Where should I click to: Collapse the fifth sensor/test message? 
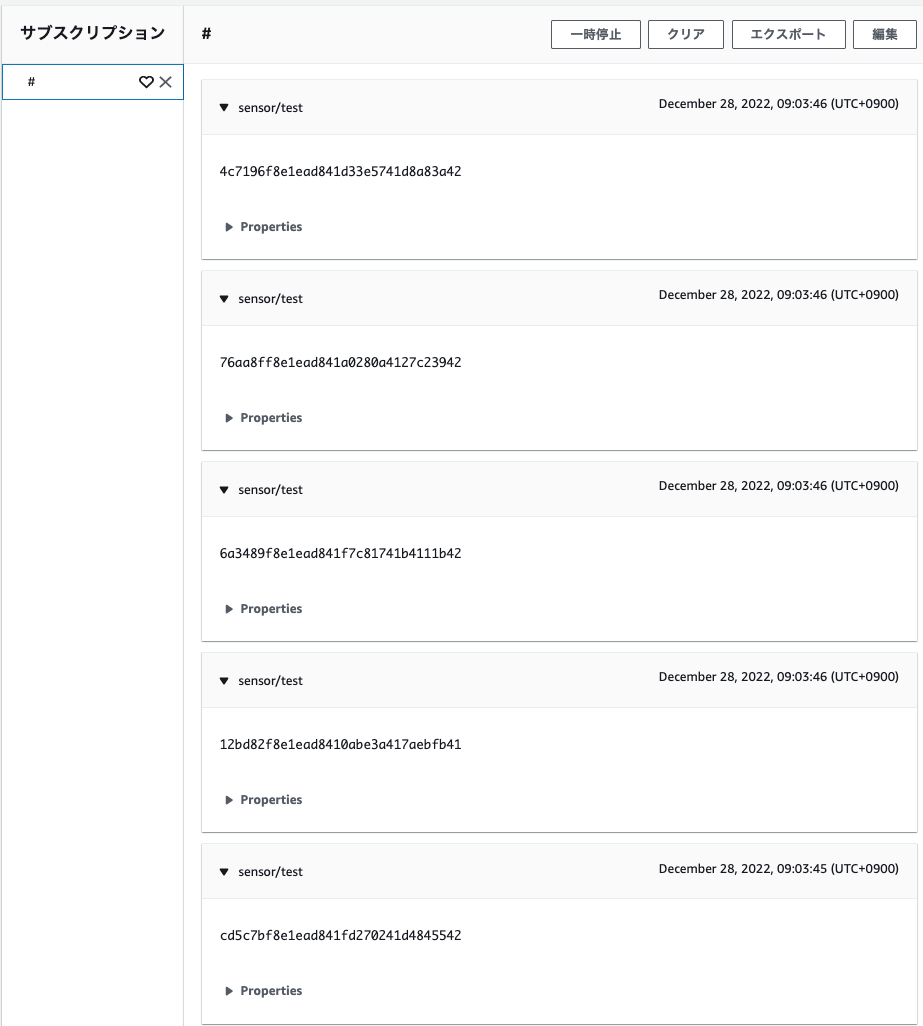click(224, 872)
